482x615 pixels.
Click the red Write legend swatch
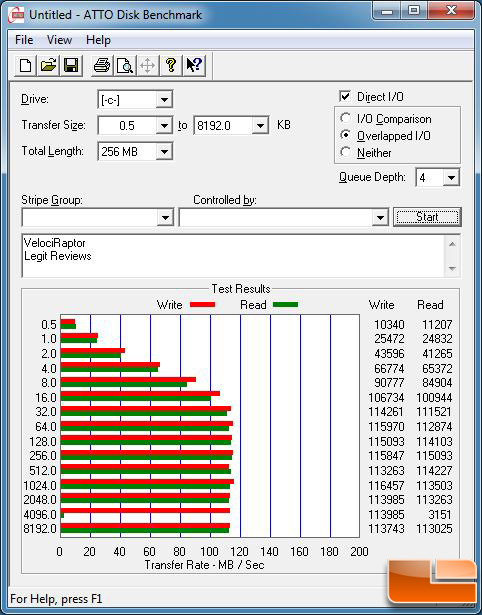(202, 305)
